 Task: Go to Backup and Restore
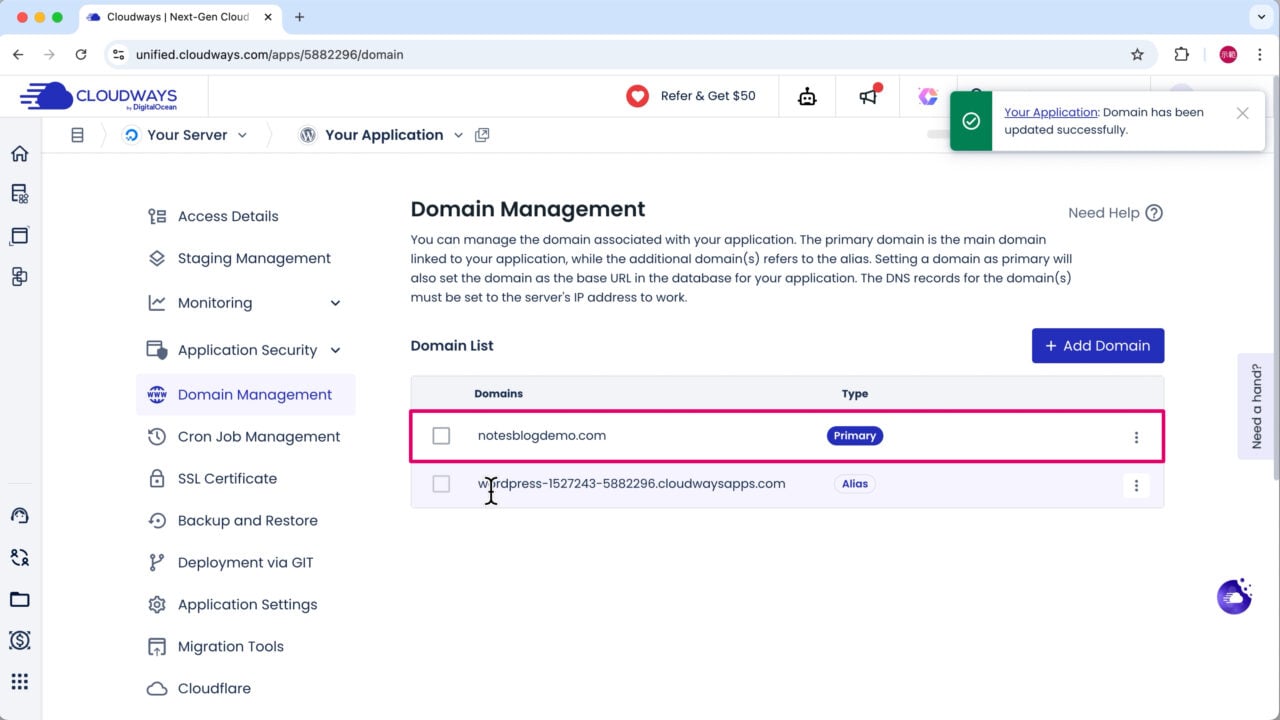tap(247, 520)
